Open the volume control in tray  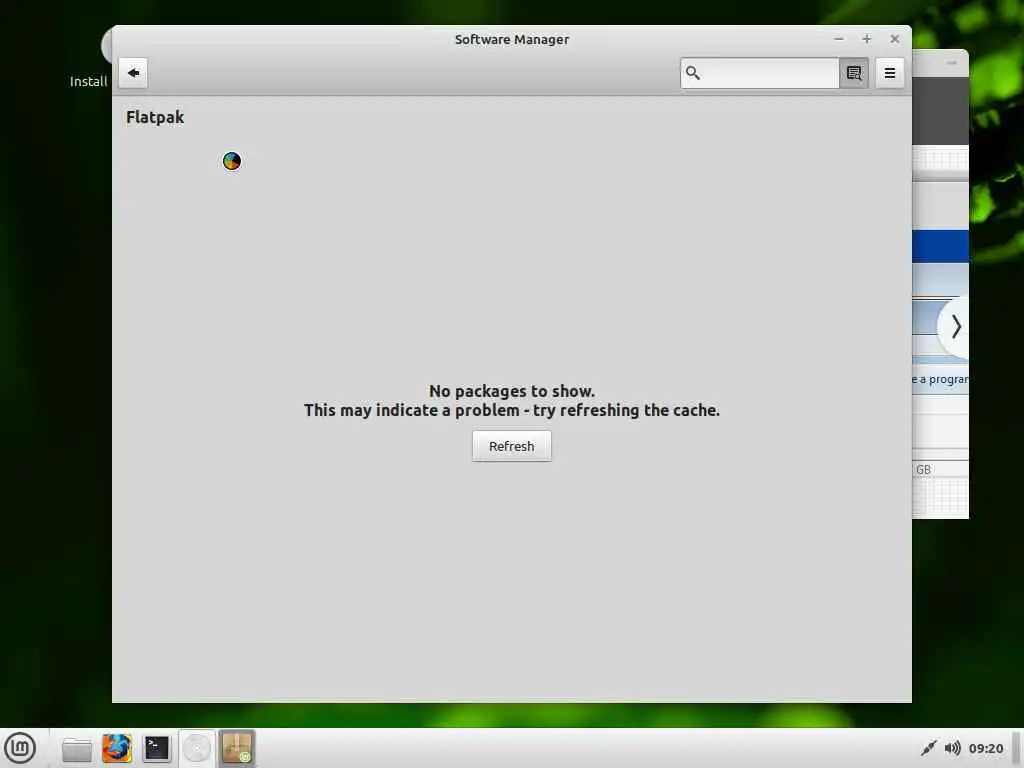tap(953, 748)
